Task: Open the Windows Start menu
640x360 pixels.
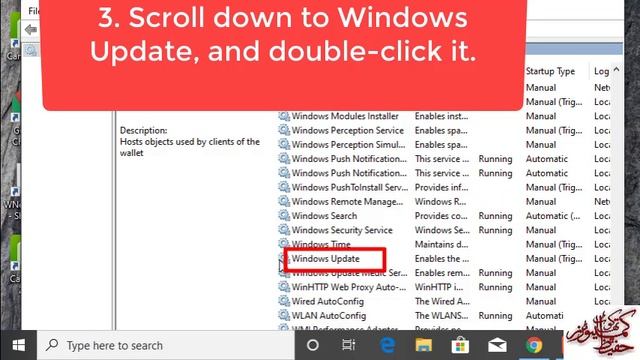Action: click(x=18, y=345)
